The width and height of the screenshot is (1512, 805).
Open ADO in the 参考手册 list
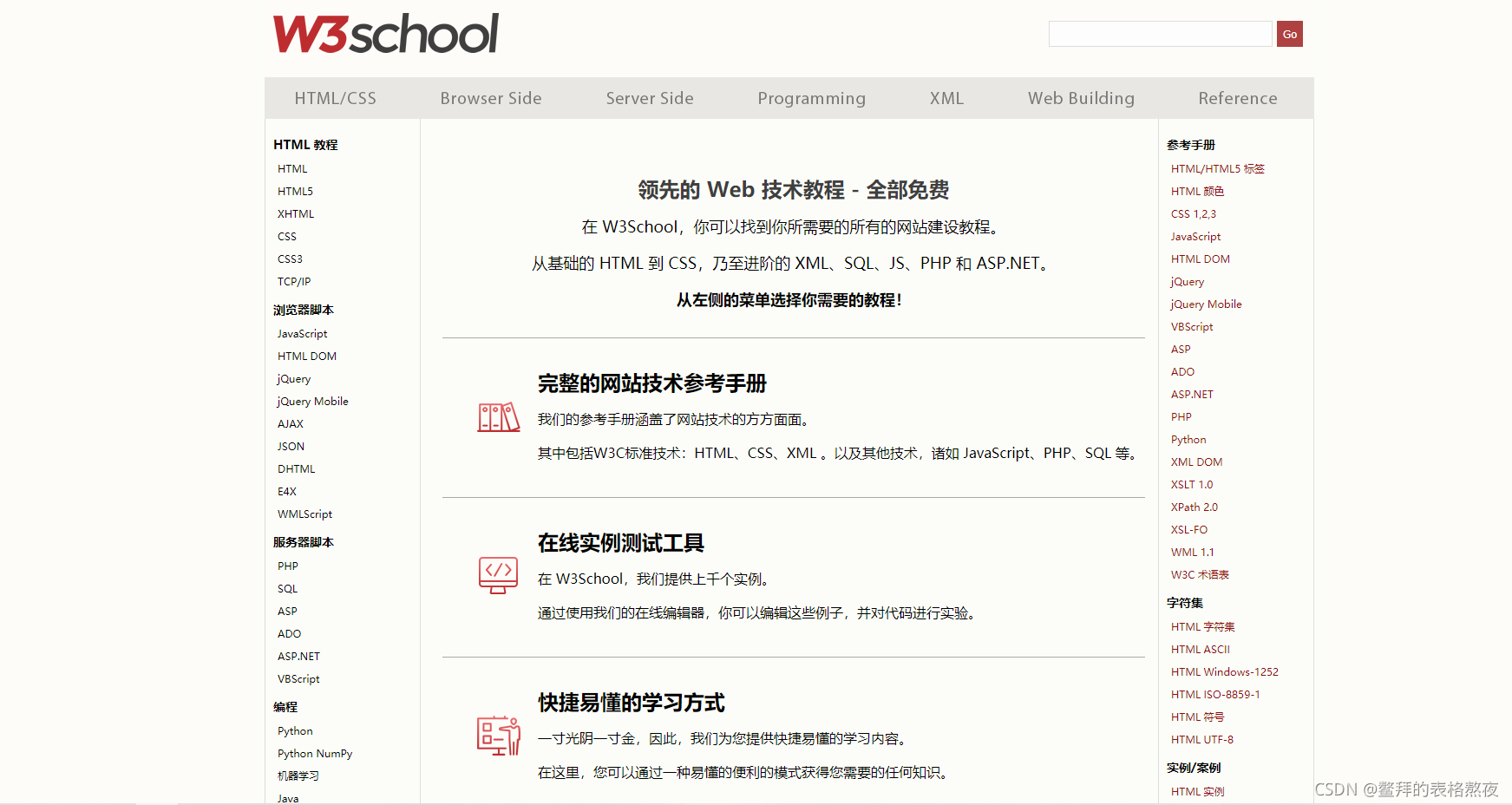(1182, 372)
